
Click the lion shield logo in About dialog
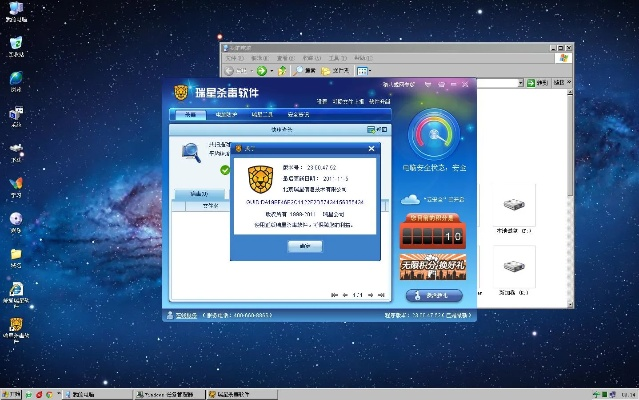click(x=260, y=179)
